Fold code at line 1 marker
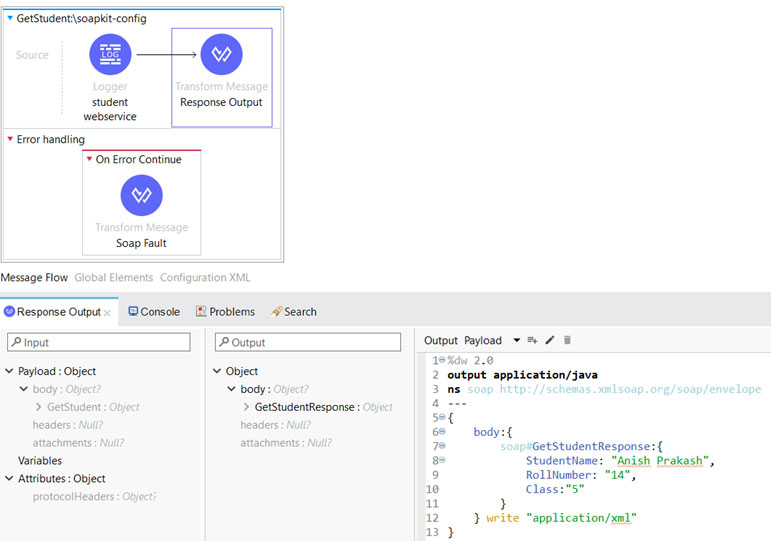 [442, 360]
